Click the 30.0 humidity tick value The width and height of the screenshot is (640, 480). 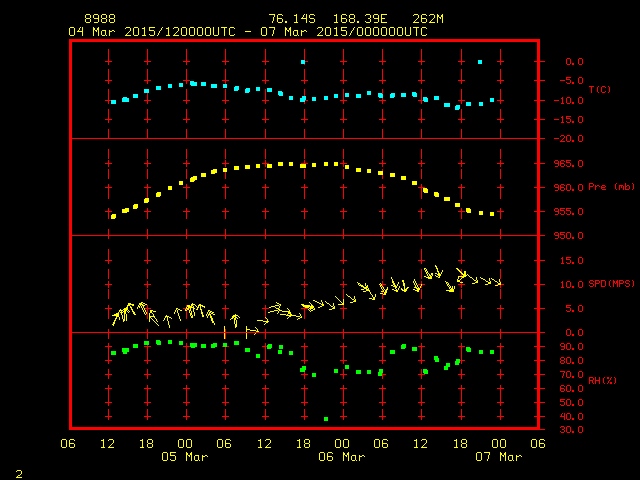click(571, 430)
